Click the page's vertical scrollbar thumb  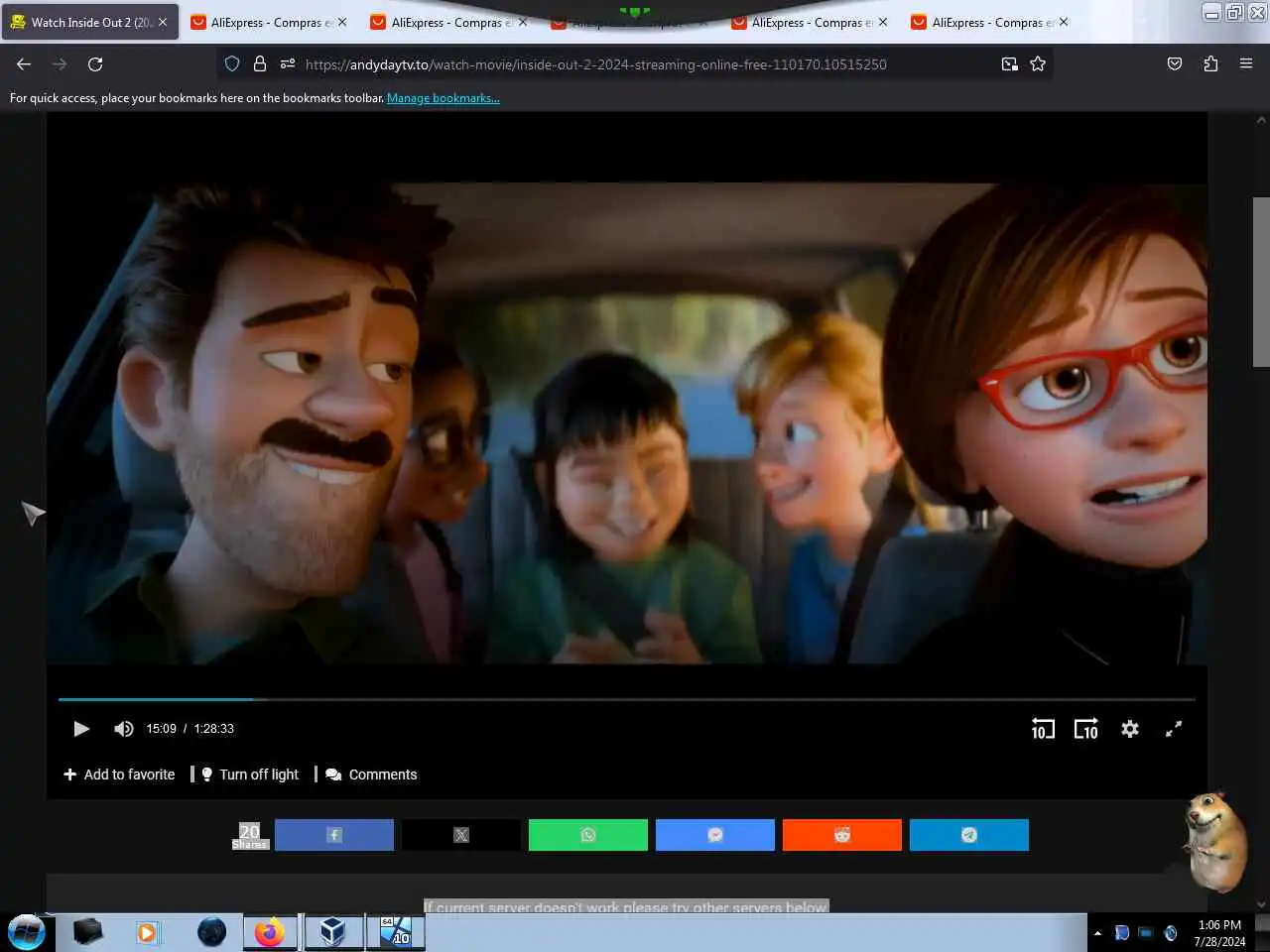(1261, 282)
